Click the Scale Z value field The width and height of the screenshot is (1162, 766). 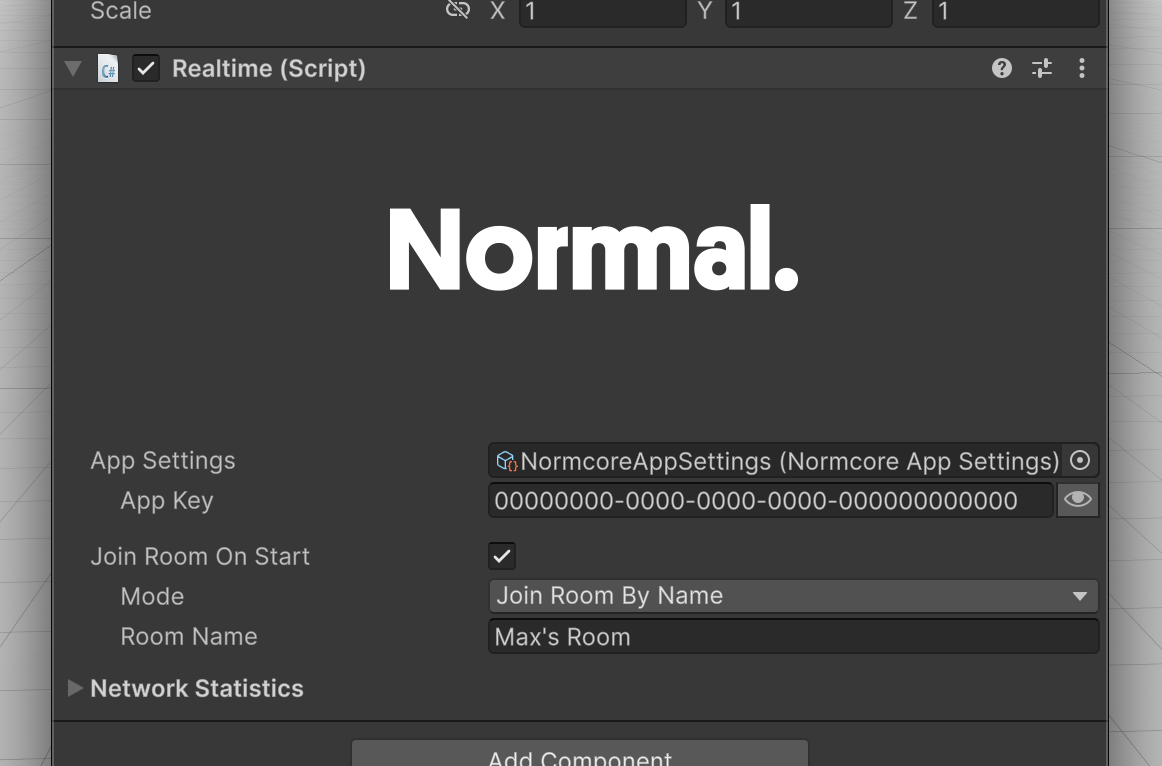1015,12
